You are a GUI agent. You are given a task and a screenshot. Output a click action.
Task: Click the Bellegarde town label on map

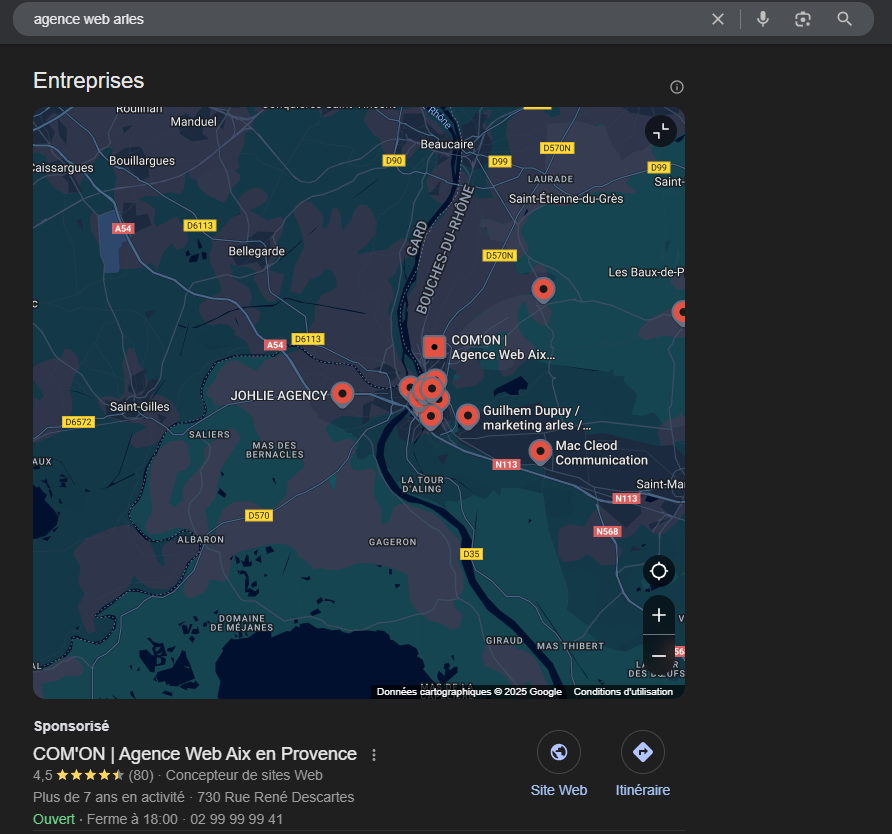[257, 251]
